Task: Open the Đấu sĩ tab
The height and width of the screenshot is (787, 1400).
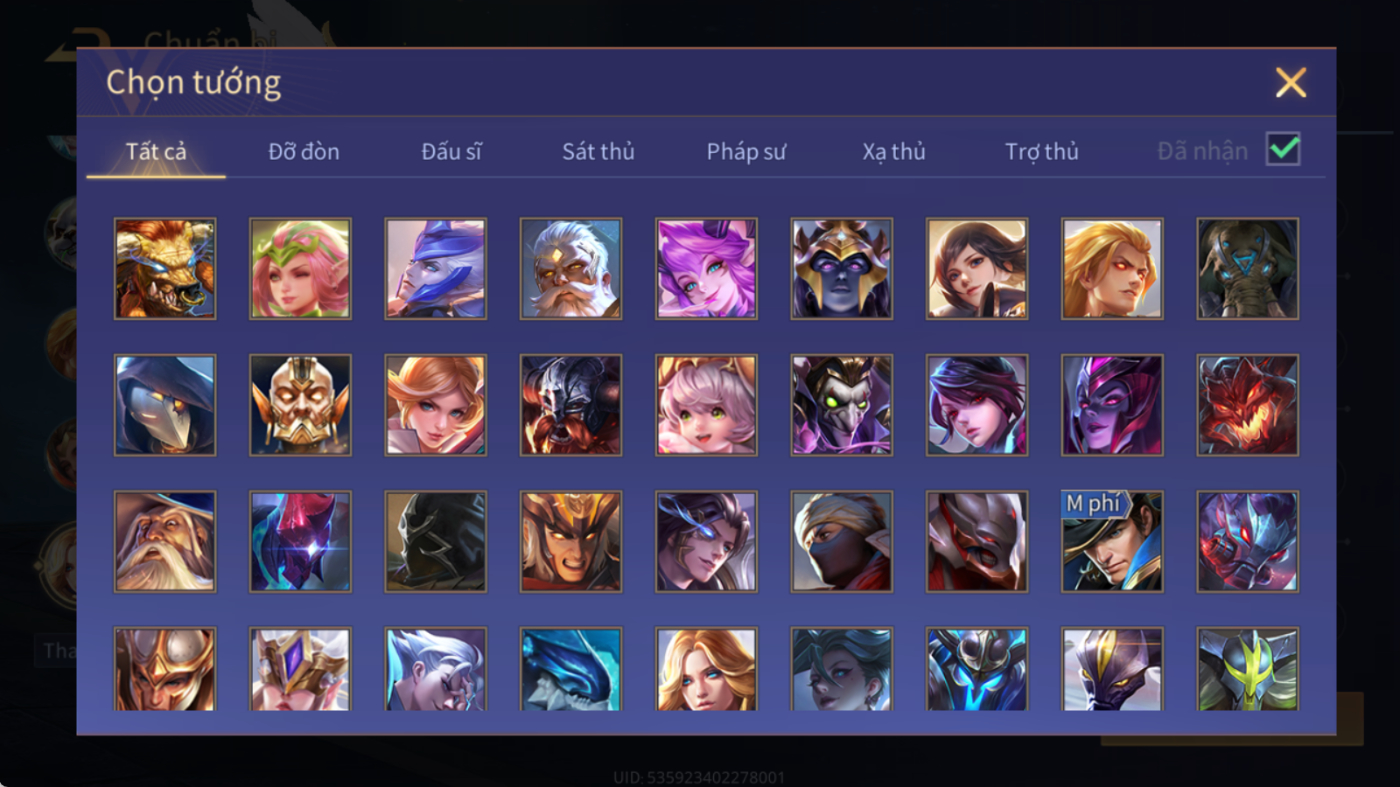Action: (451, 151)
